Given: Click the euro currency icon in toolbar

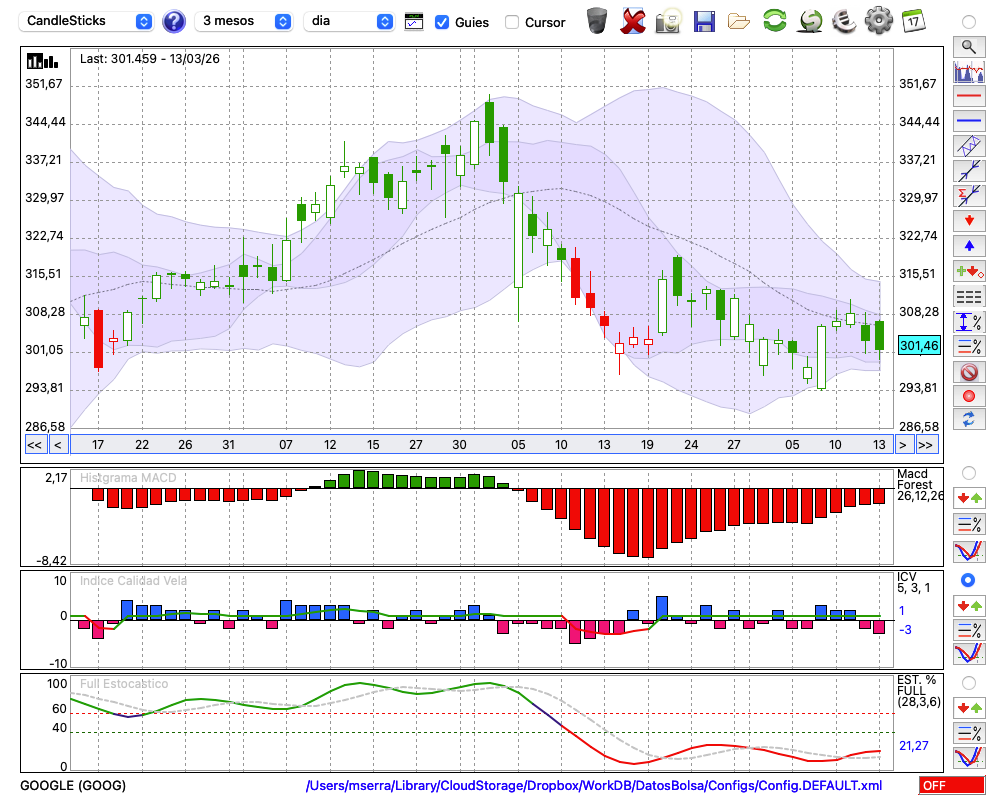Looking at the screenshot, I should (845, 21).
